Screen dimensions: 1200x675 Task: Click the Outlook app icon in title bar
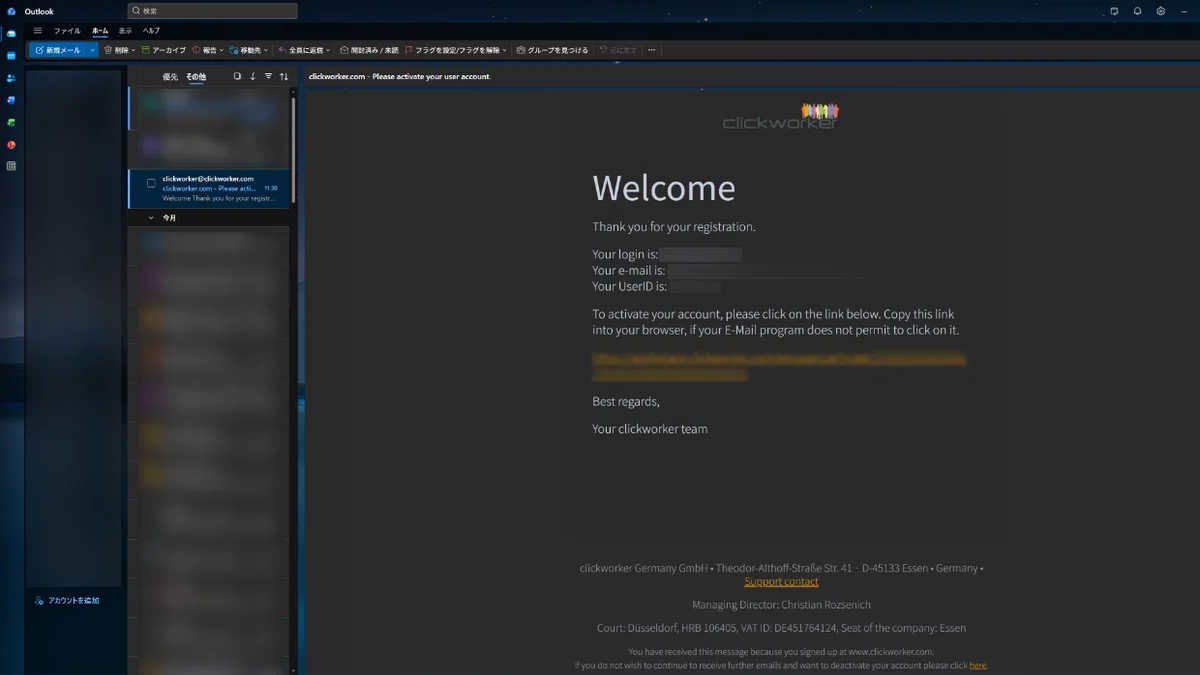click(11, 11)
